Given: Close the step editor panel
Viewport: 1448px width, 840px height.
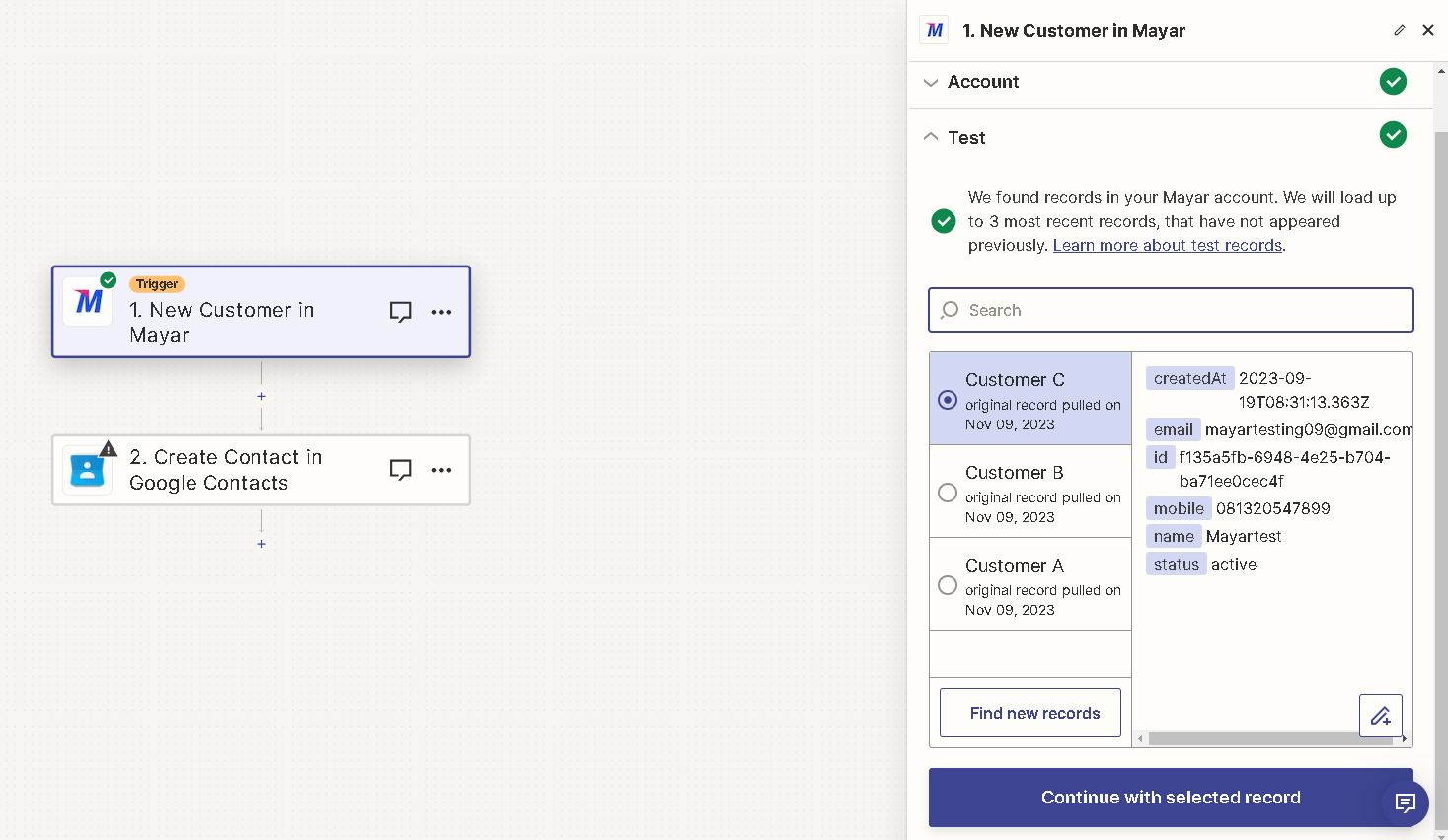Looking at the screenshot, I should [x=1428, y=30].
